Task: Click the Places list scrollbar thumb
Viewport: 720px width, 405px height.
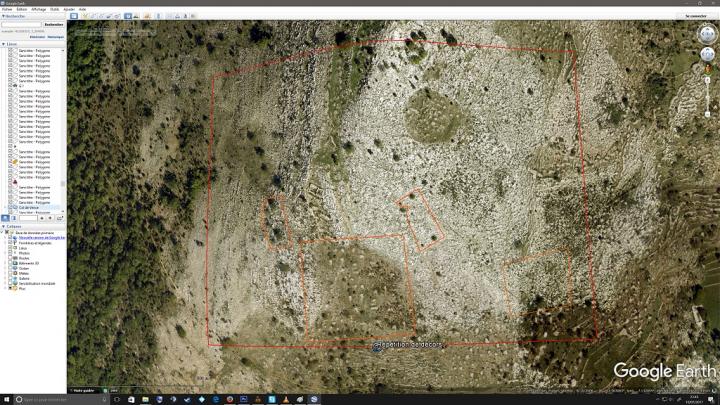Action: coord(63,184)
